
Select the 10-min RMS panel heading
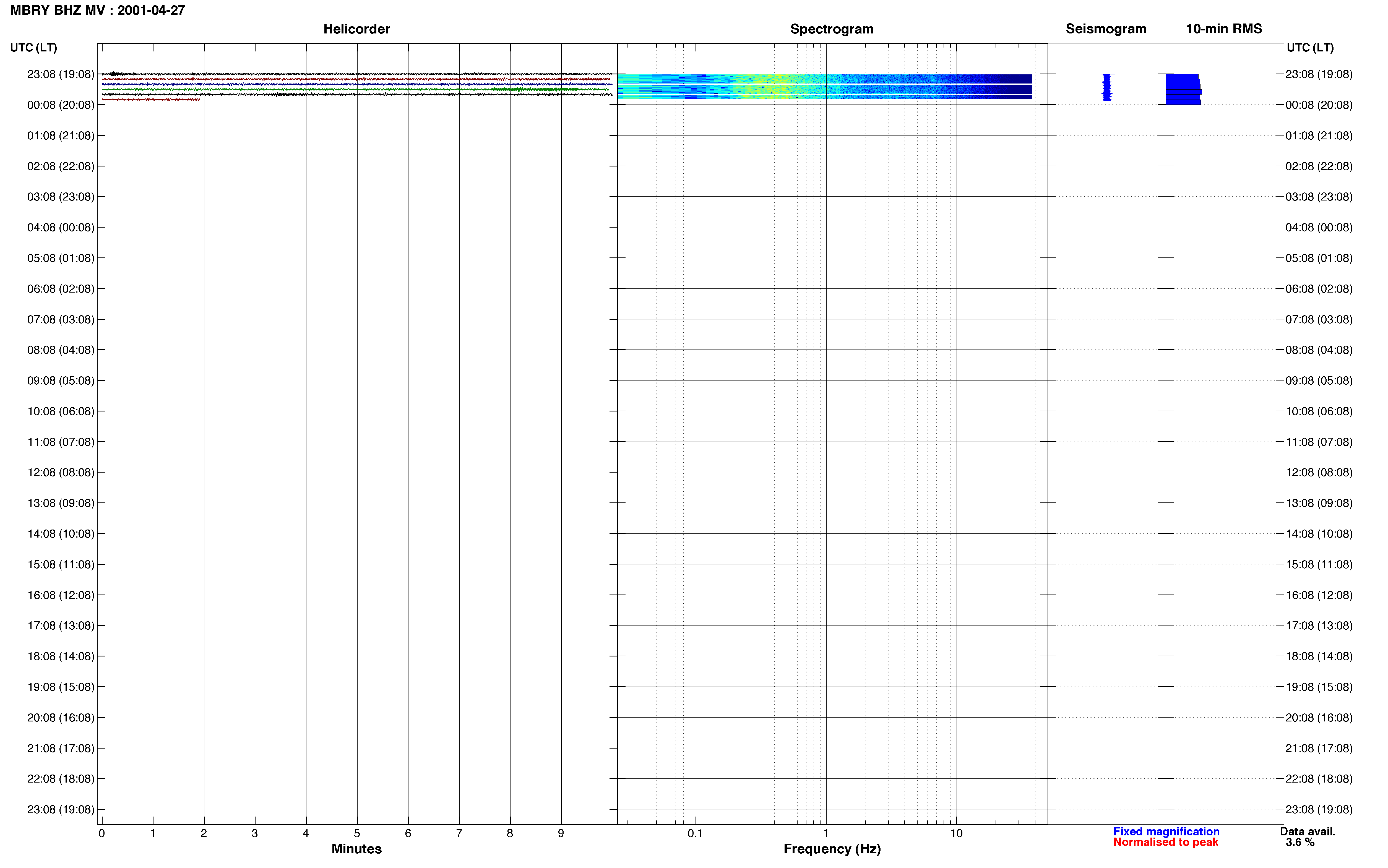click(1224, 29)
